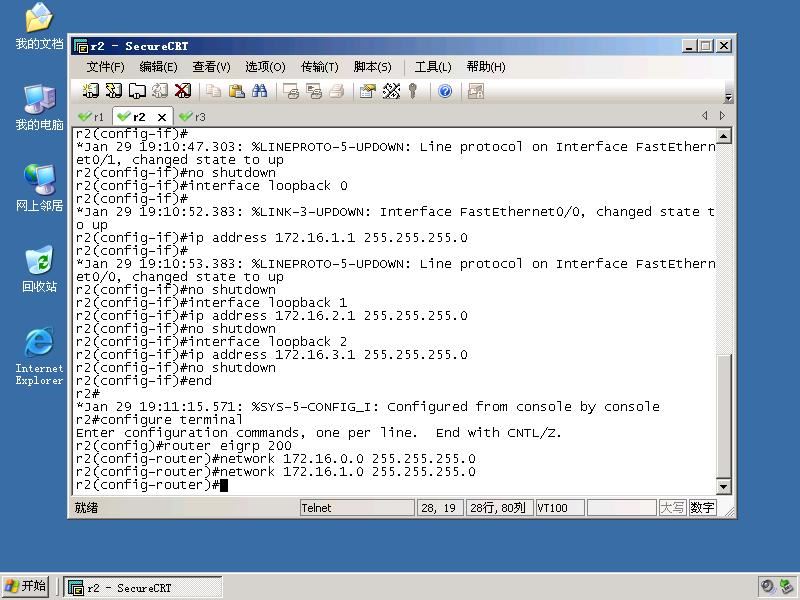Screen dimensions: 800x600
Task: Click the Lock Session toolbar icon
Action: click(476, 91)
